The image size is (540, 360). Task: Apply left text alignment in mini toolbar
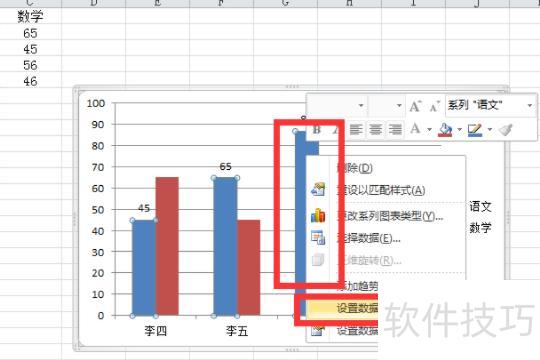click(356, 130)
